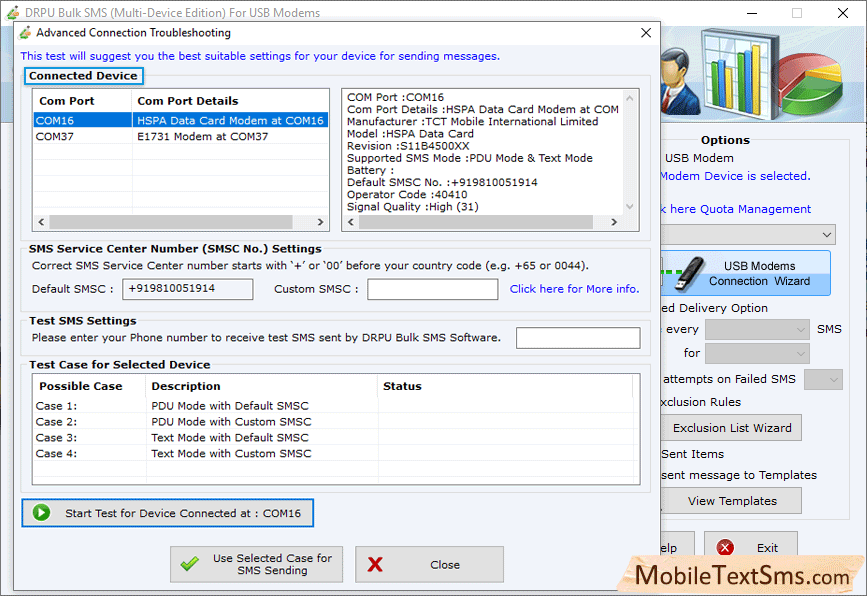Open the 'for' delay duration dropdown

tap(758, 353)
